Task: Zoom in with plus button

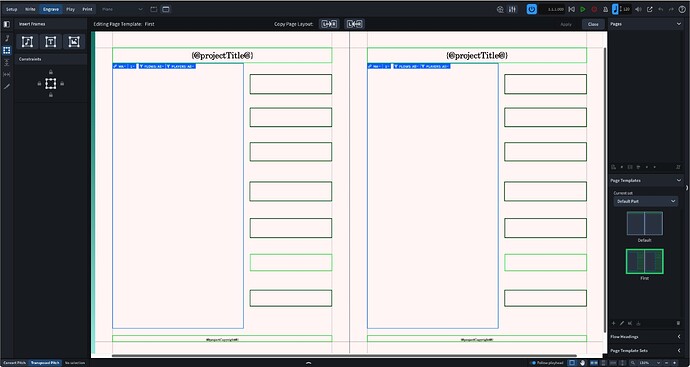Action: point(674,363)
